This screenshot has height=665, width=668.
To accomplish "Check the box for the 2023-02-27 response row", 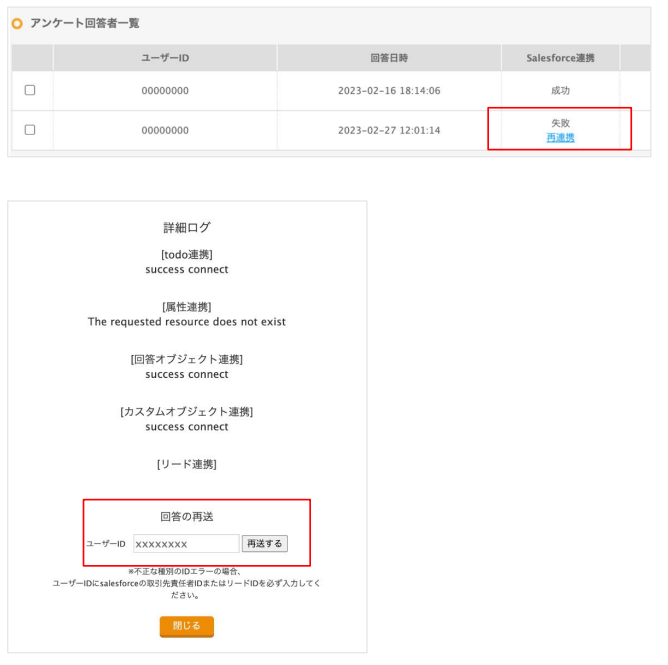I will [x=30, y=130].
